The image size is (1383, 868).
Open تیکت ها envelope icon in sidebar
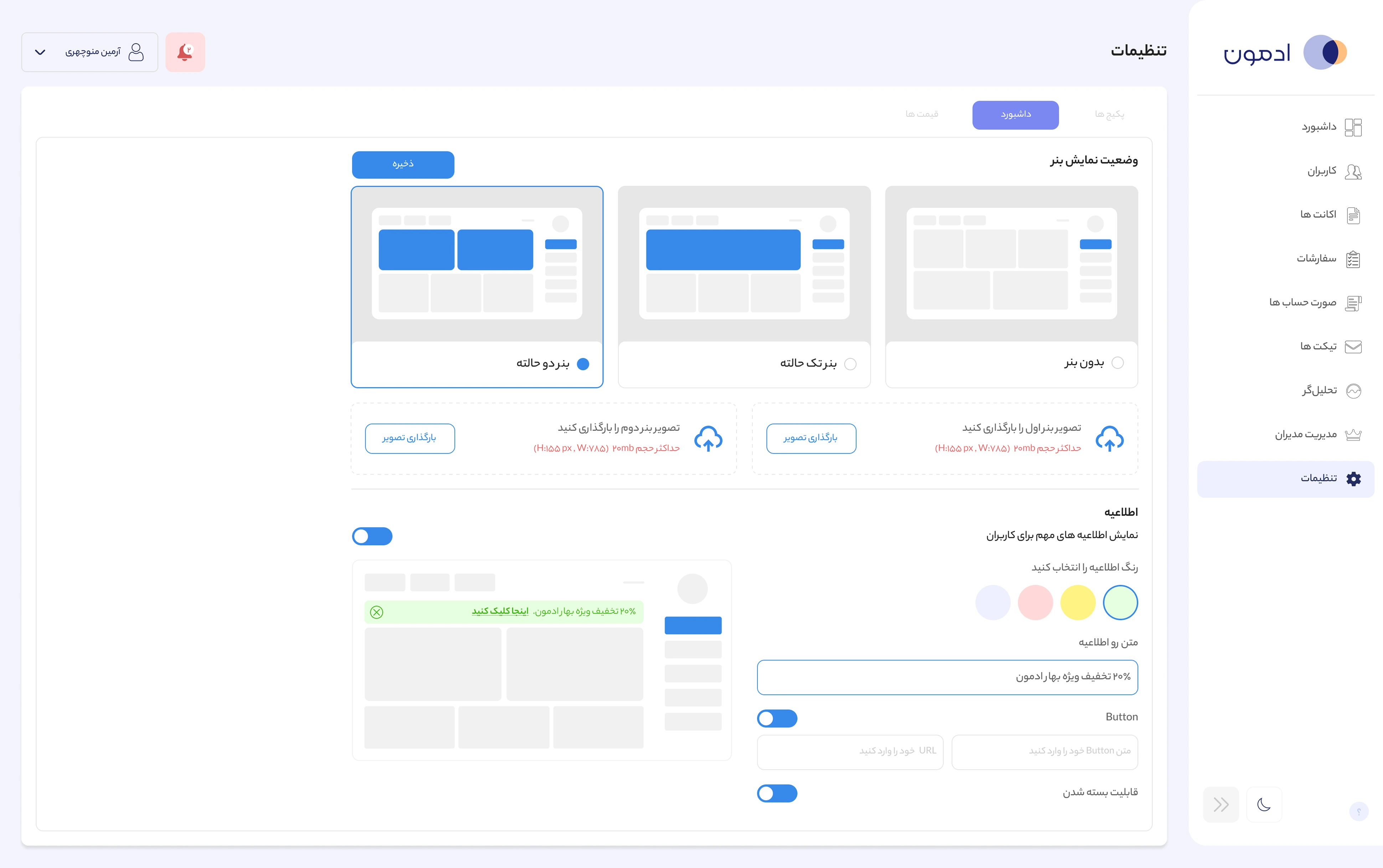1353,347
